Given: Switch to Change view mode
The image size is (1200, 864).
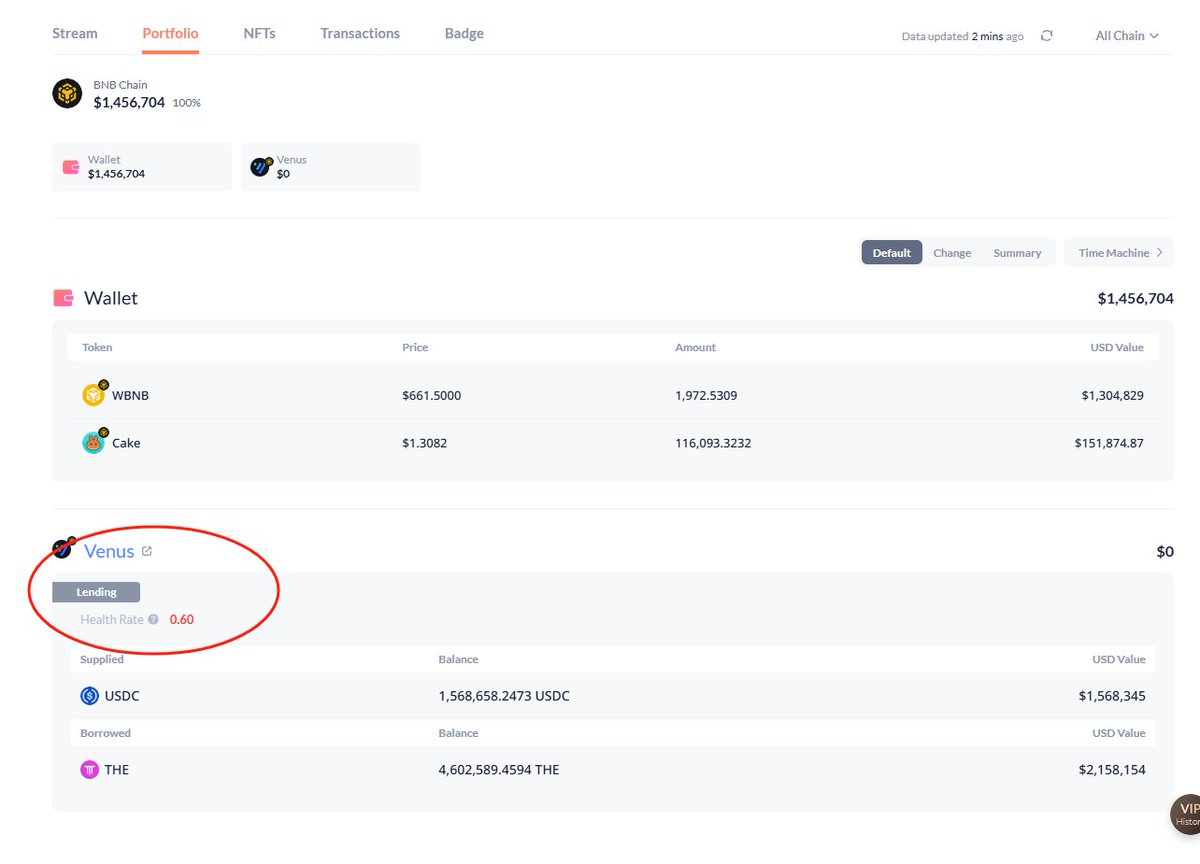Looking at the screenshot, I should point(952,253).
